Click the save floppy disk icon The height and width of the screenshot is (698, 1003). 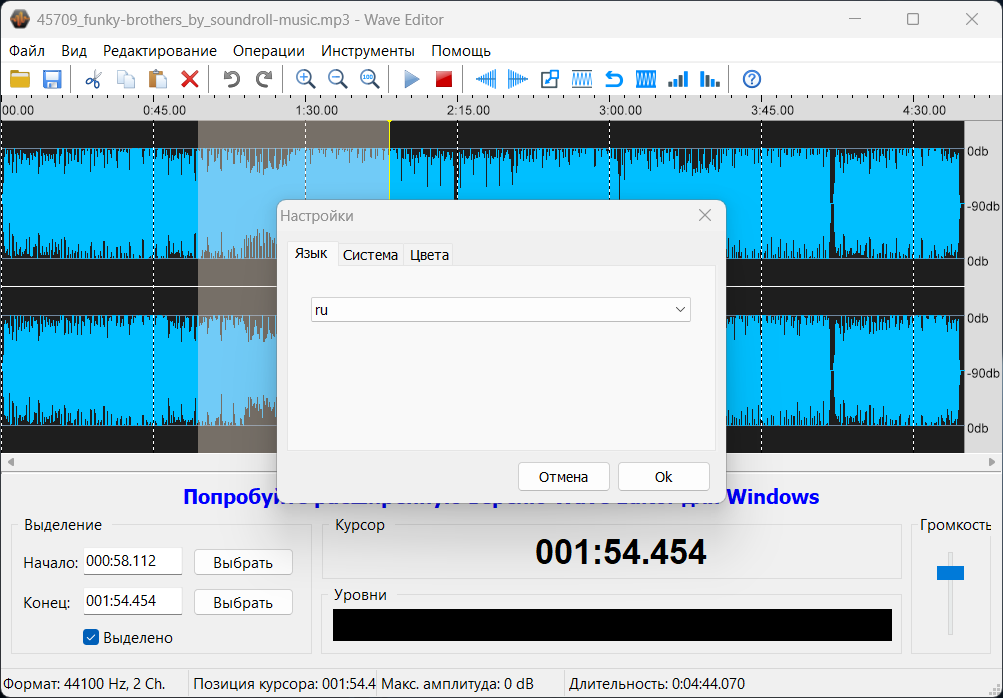[52, 79]
